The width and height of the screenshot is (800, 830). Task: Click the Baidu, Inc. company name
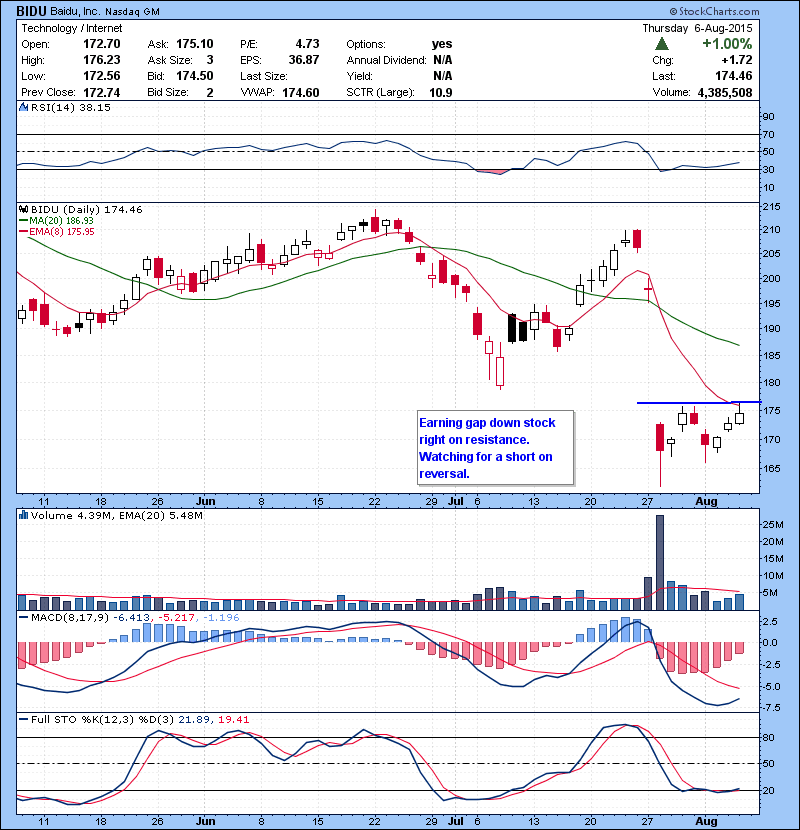[x=75, y=11]
